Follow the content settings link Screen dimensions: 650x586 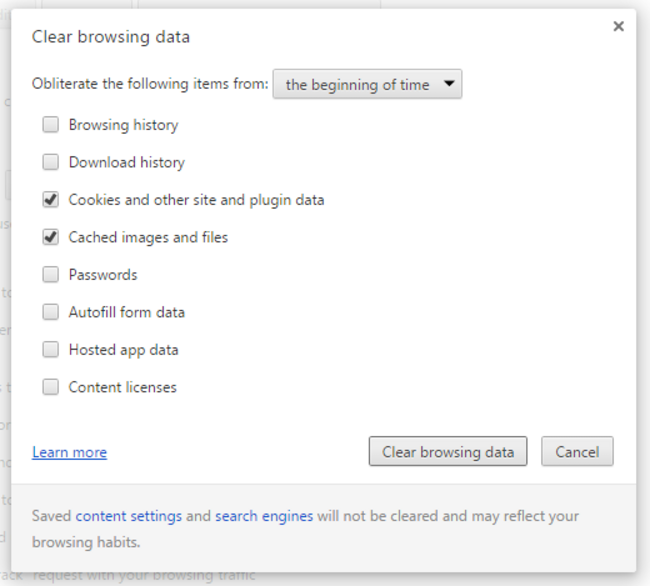coord(129,516)
